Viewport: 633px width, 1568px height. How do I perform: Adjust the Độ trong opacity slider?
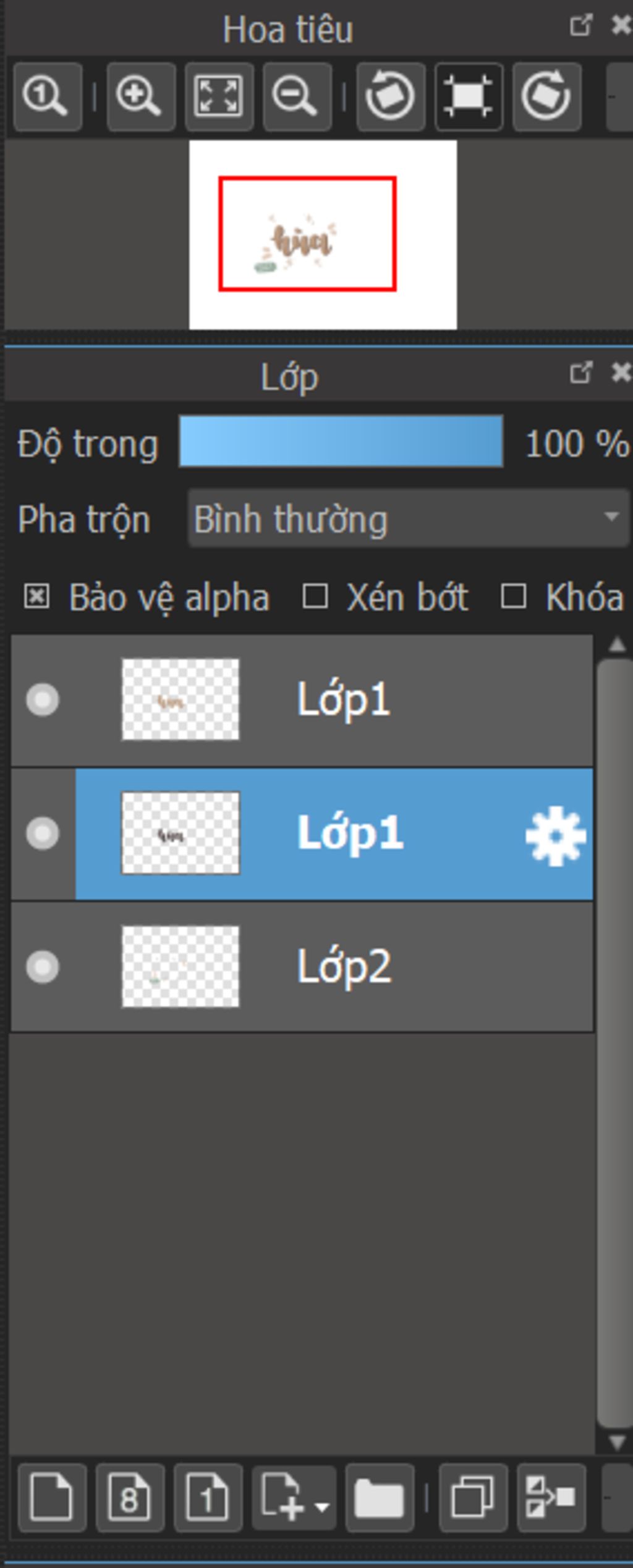click(341, 441)
